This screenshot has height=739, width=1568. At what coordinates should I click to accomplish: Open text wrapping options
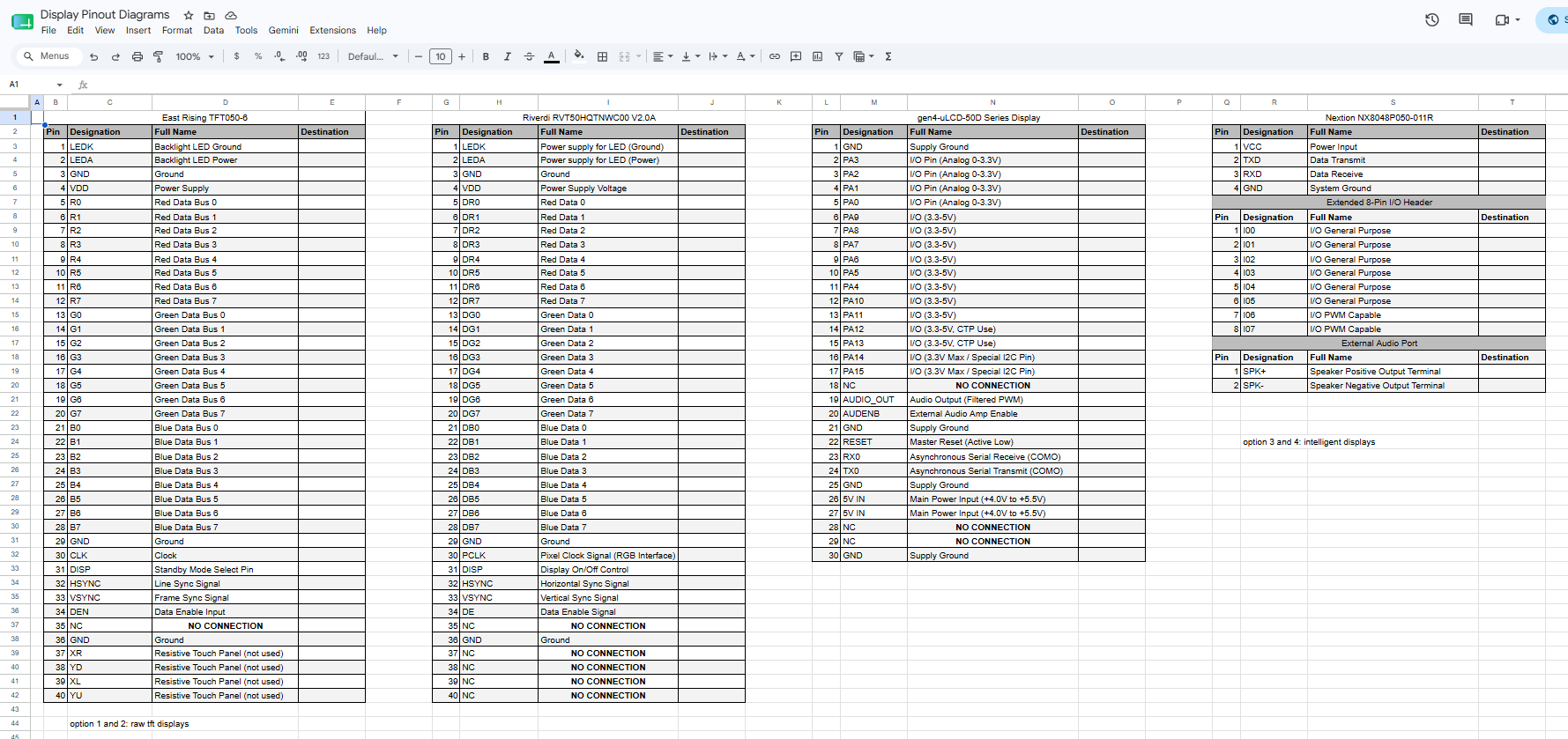[x=718, y=56]
